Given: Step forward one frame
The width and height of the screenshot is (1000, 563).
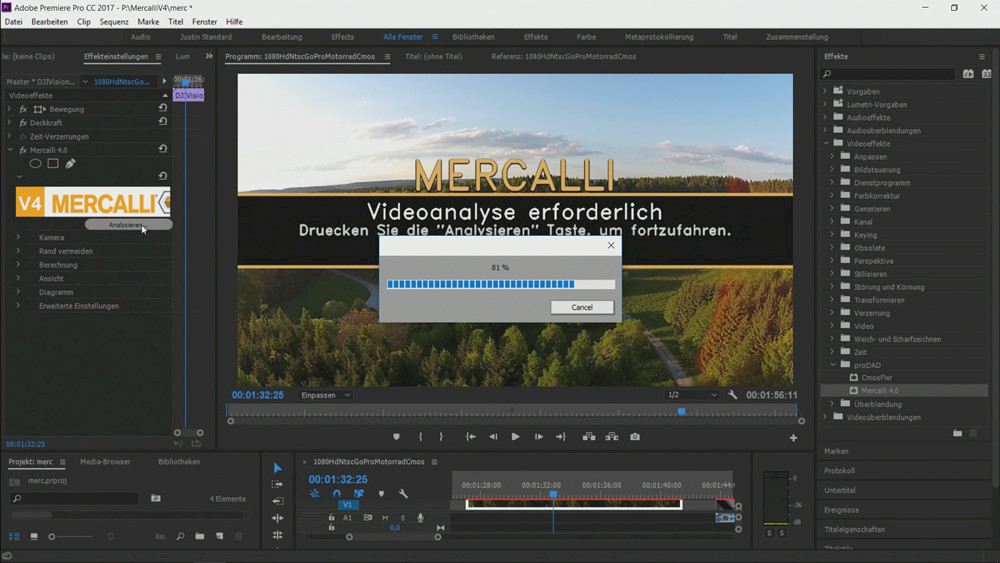Looking at the screenshot, I should 538,437.
